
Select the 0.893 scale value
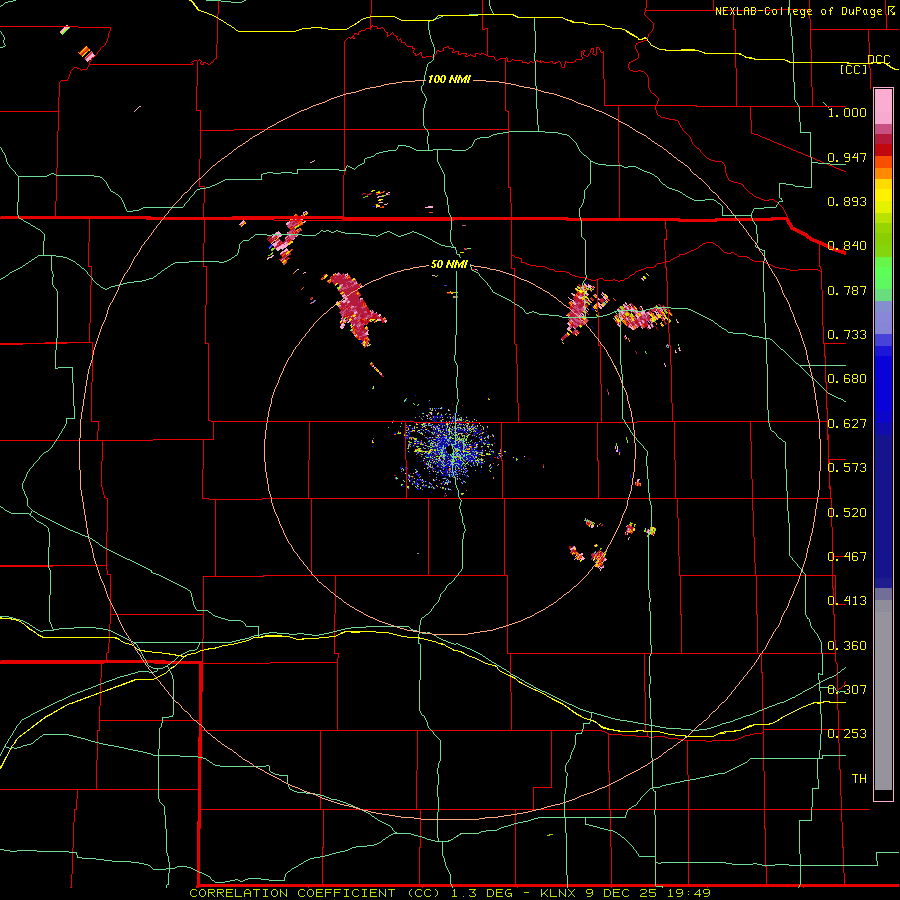pyautogui.click(x=847, y=201)
